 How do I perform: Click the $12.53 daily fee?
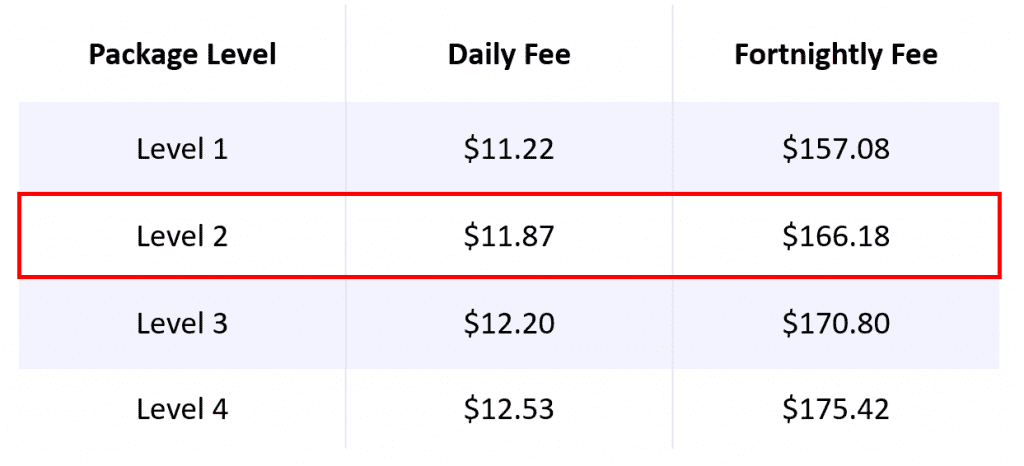click(x=509, y=410)
